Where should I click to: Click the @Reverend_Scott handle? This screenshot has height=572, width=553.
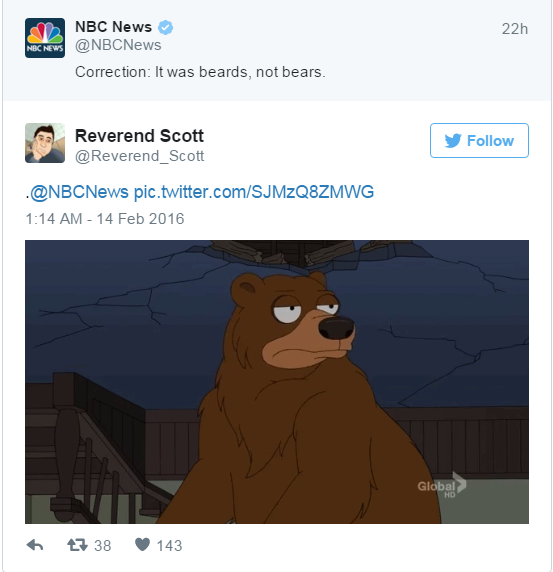pos(139,156)
